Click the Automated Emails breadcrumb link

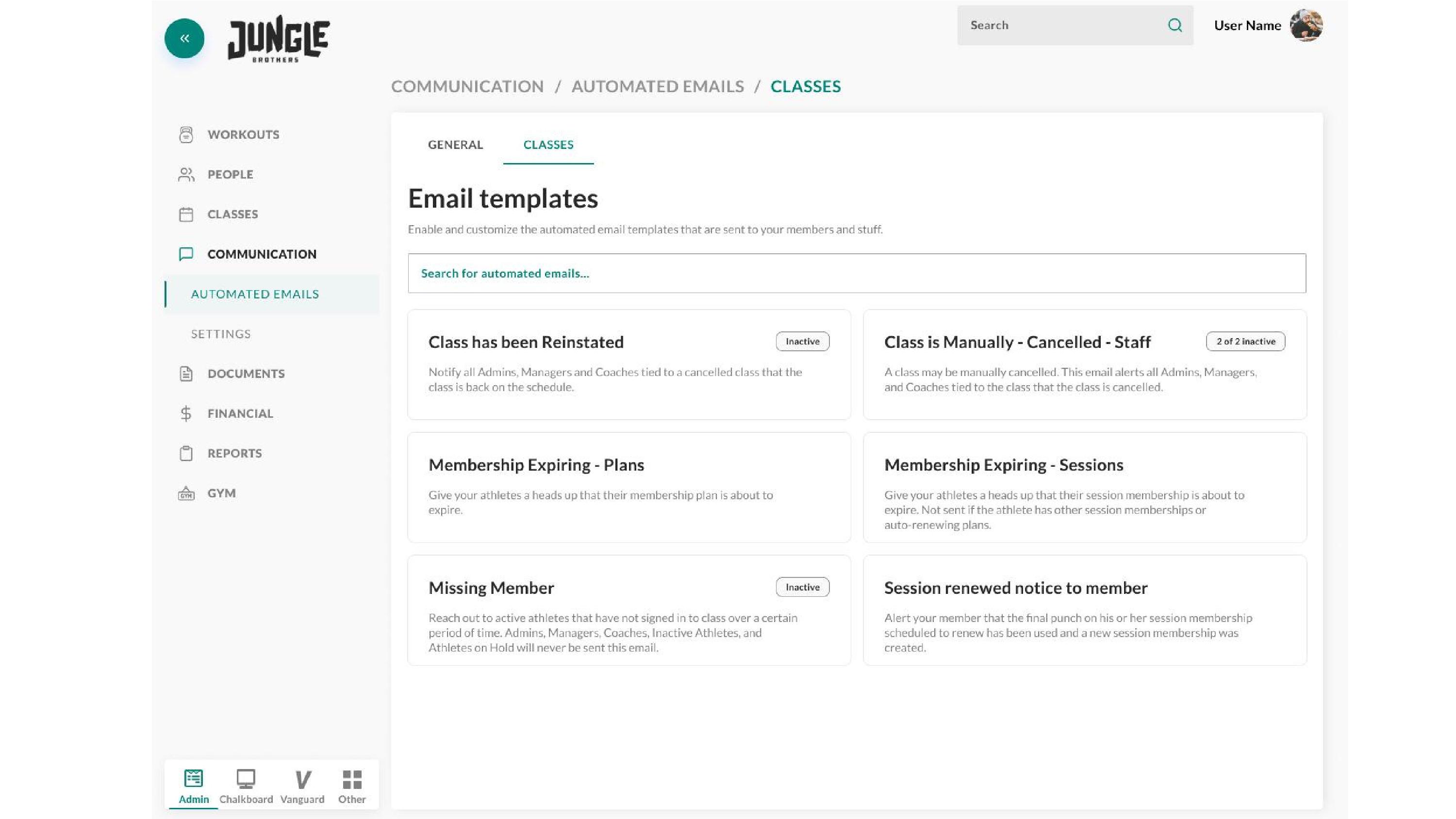coord(657,86)
